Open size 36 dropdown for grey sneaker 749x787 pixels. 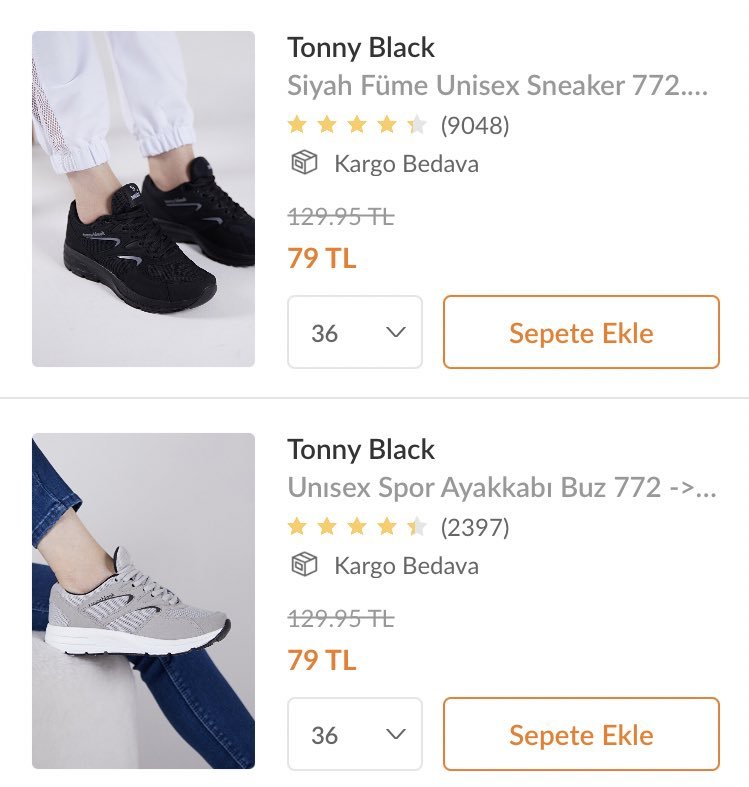click(354, 734)
